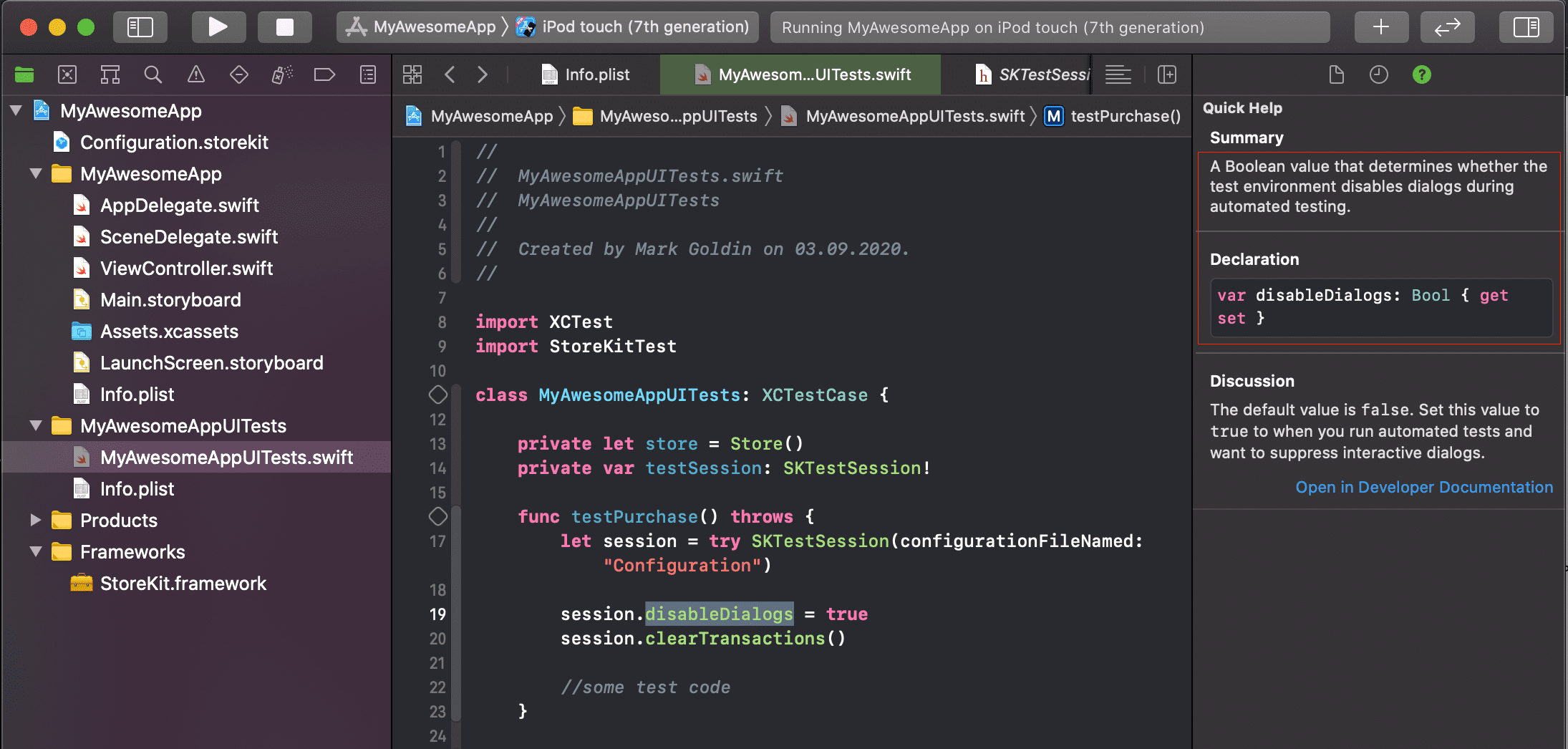Show the Test navigator diamond icon

[239, 74]
